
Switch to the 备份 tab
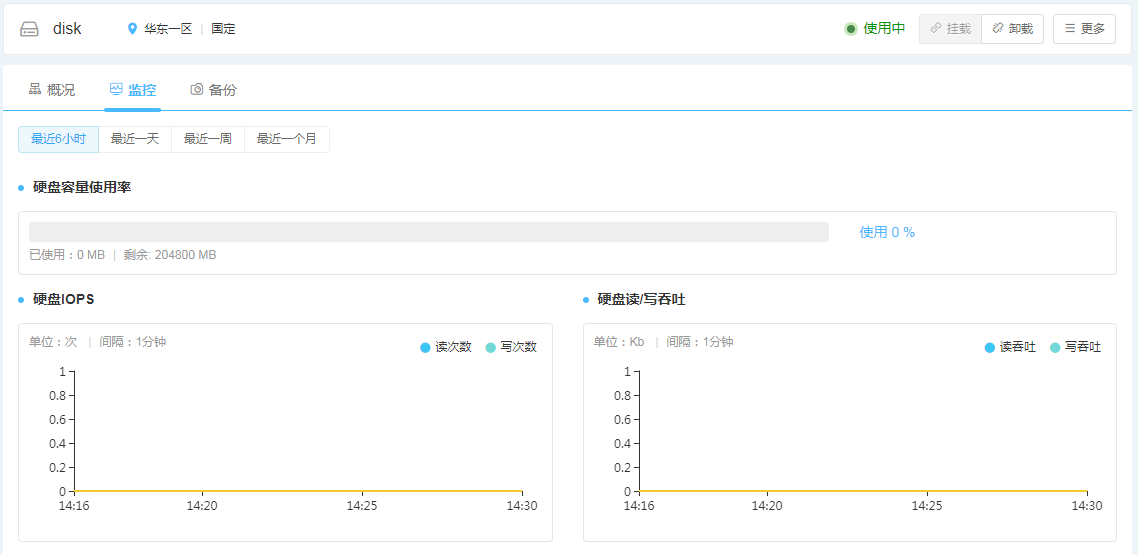point(213,90)
